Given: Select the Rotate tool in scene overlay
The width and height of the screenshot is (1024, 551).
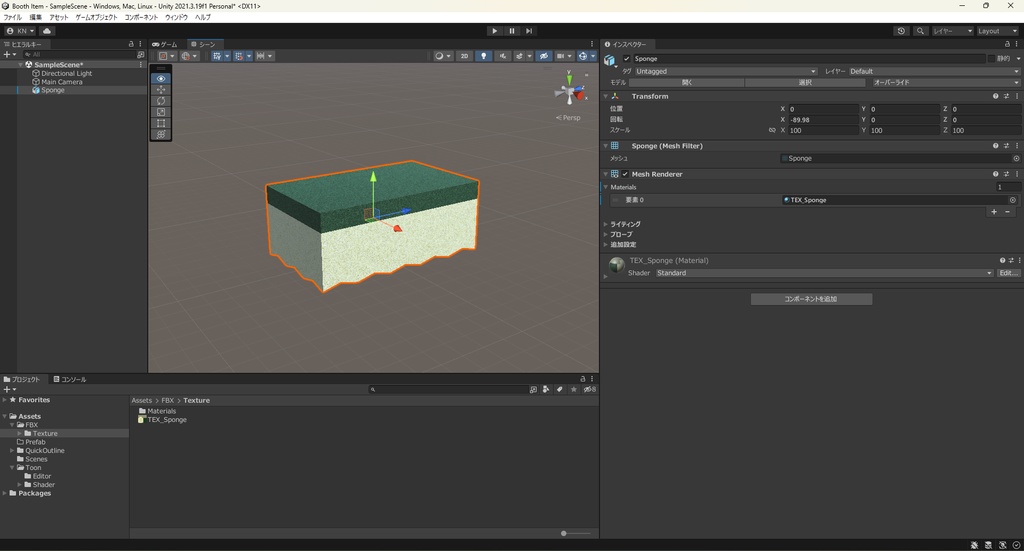Looking at the screenshot, I should coord(161,101).
